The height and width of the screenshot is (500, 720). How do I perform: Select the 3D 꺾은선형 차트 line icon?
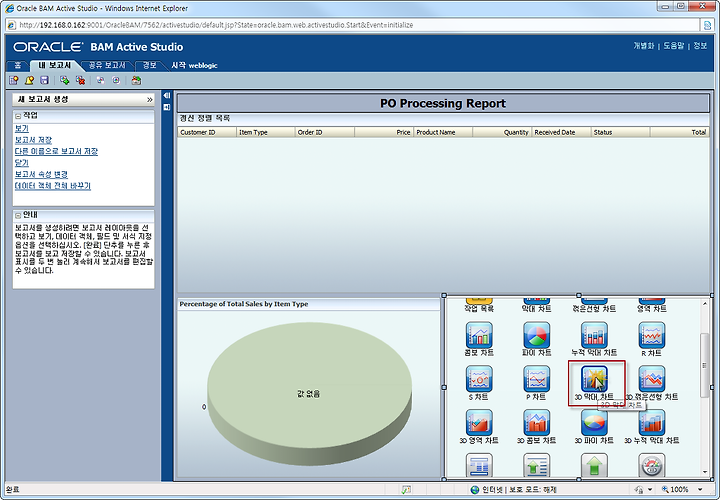click(652, 379)
